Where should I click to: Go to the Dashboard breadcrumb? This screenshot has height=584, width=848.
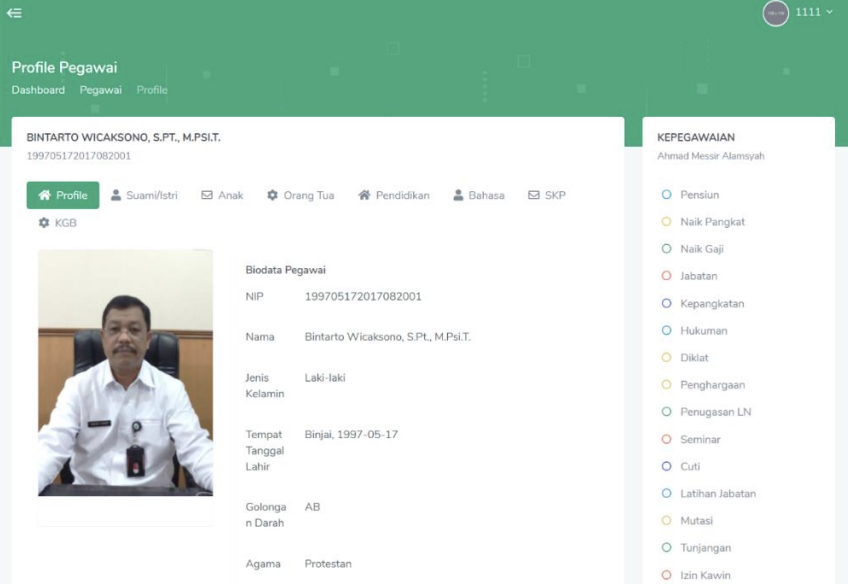[38, 90]
